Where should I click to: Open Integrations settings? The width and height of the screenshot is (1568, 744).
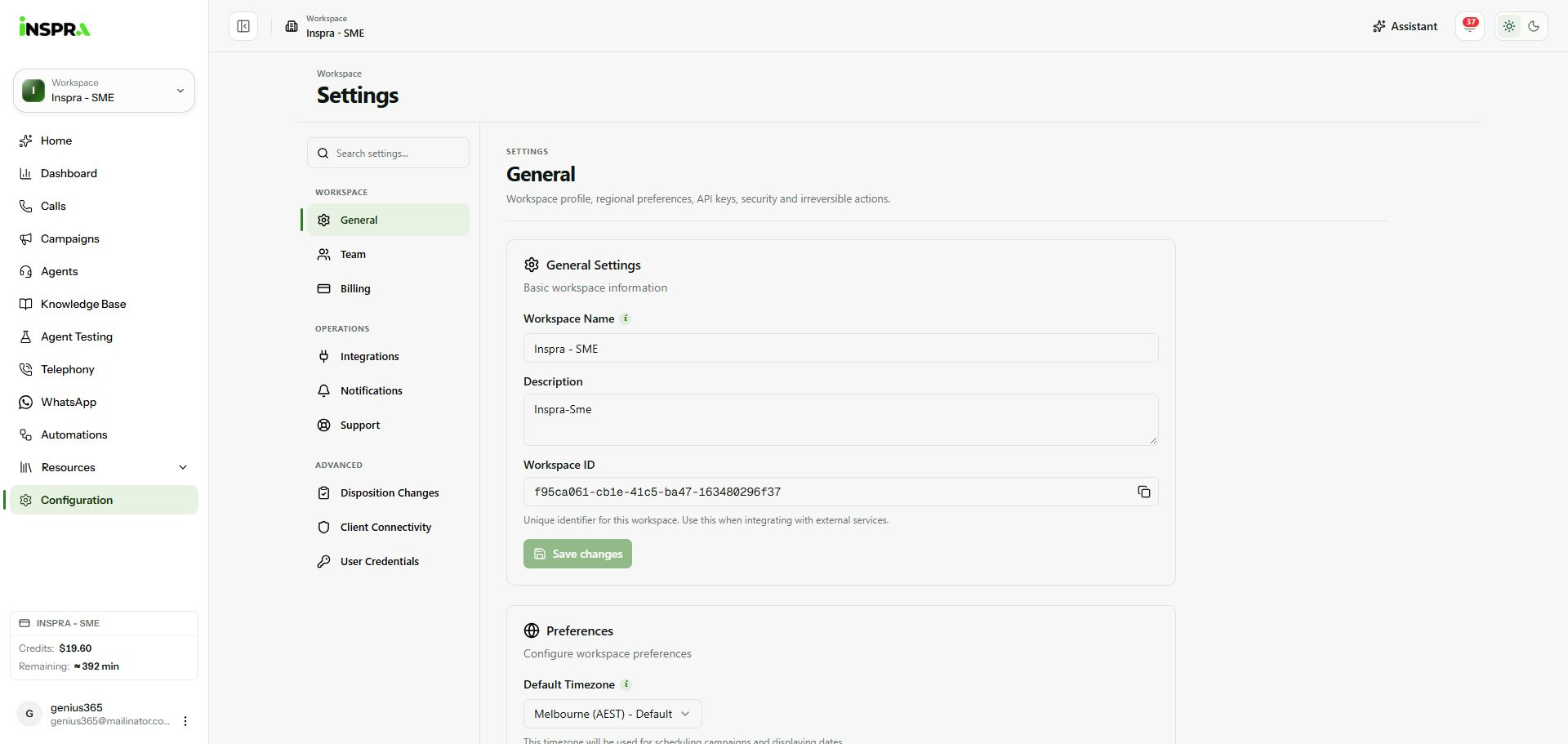point(388,356)
